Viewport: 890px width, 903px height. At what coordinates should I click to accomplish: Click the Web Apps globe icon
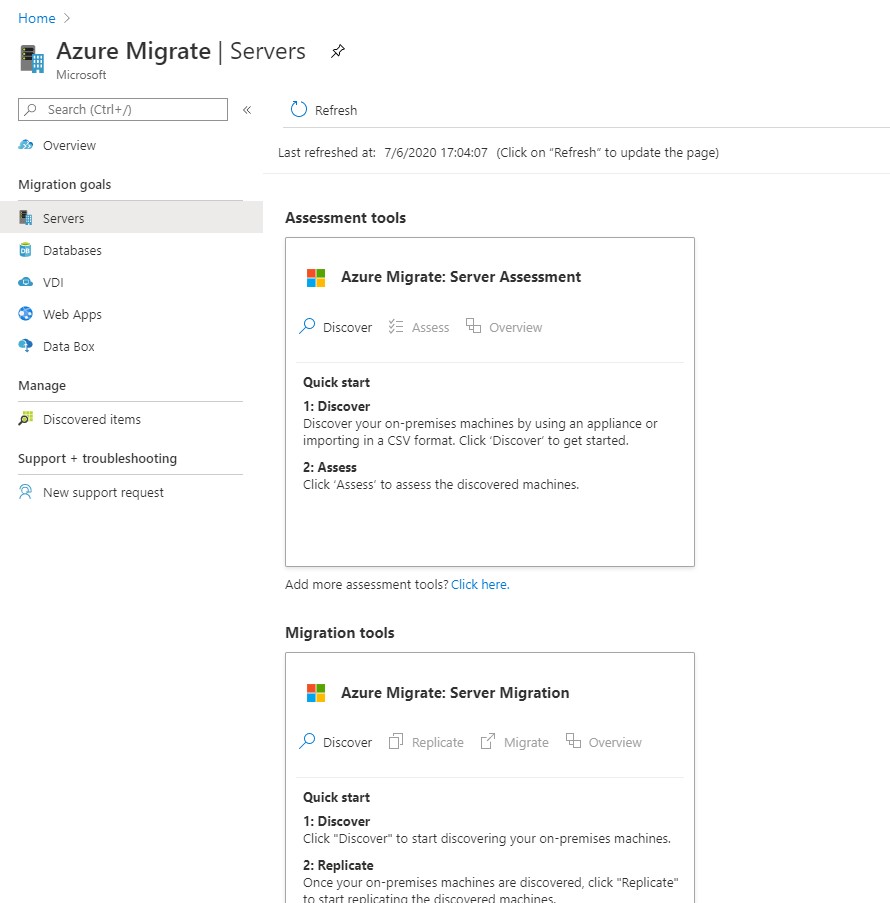(x=25, y=314)
